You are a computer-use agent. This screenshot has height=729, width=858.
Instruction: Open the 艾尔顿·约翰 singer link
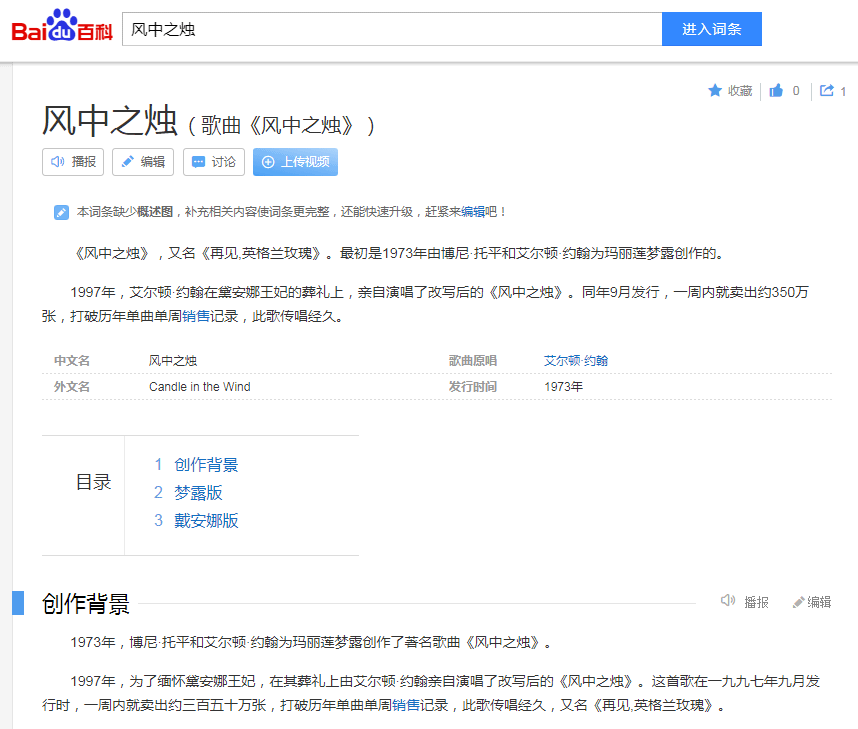[576, 361]
